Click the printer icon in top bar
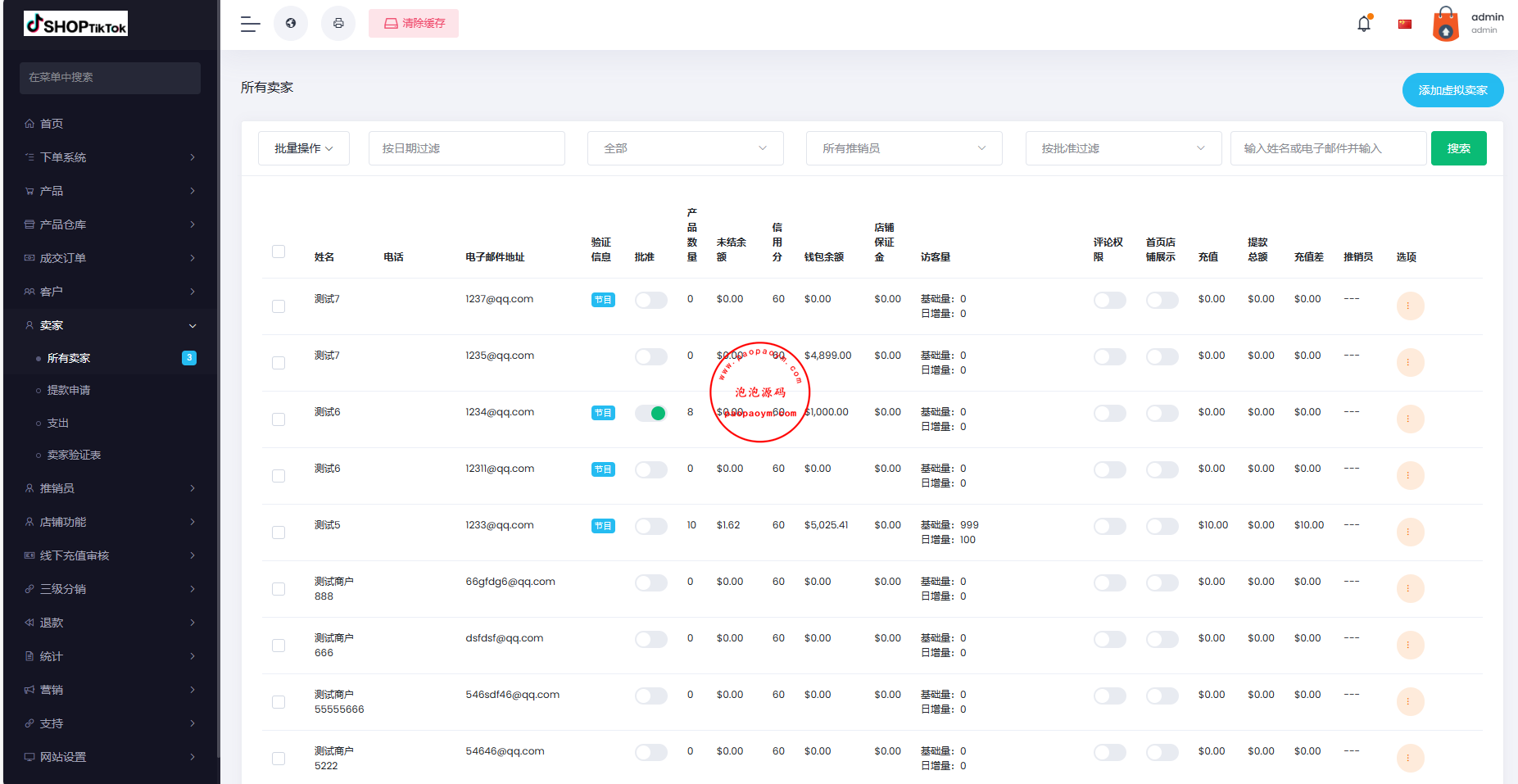 [338, 24]
